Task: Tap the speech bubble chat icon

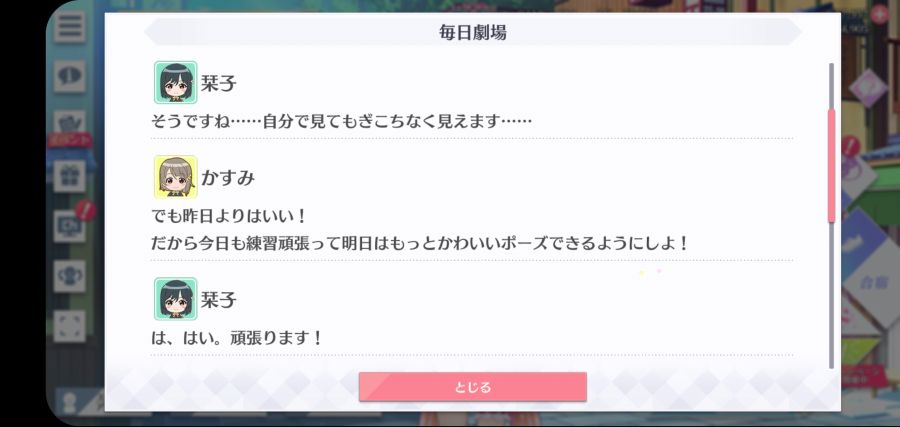Action: (x=69, y=76)
